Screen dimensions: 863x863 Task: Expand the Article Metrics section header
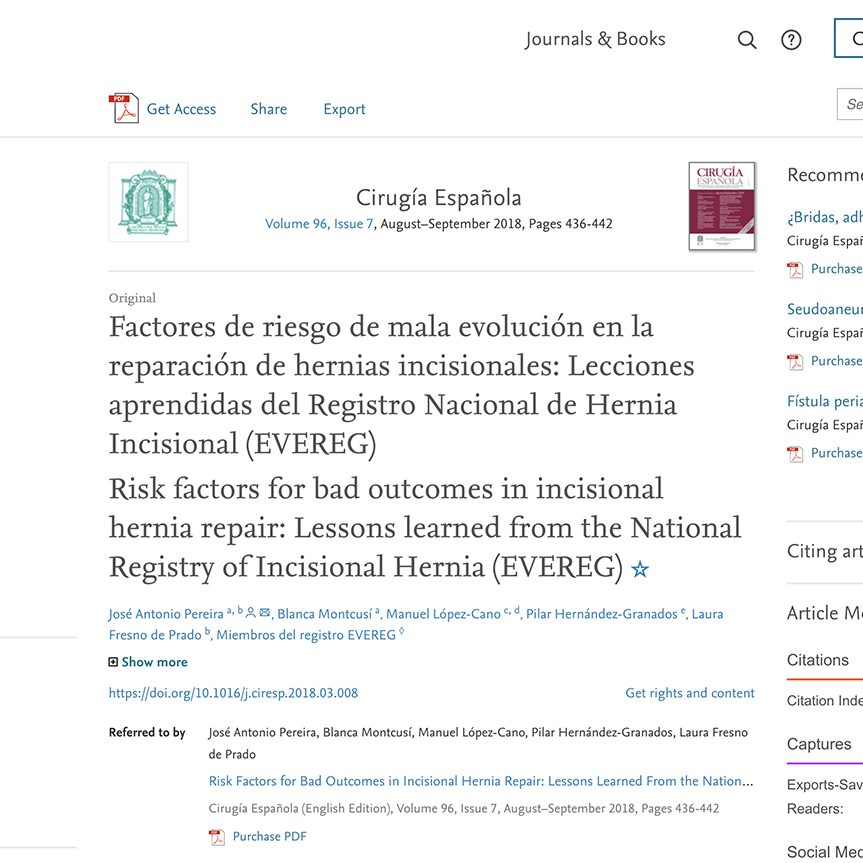824,613
